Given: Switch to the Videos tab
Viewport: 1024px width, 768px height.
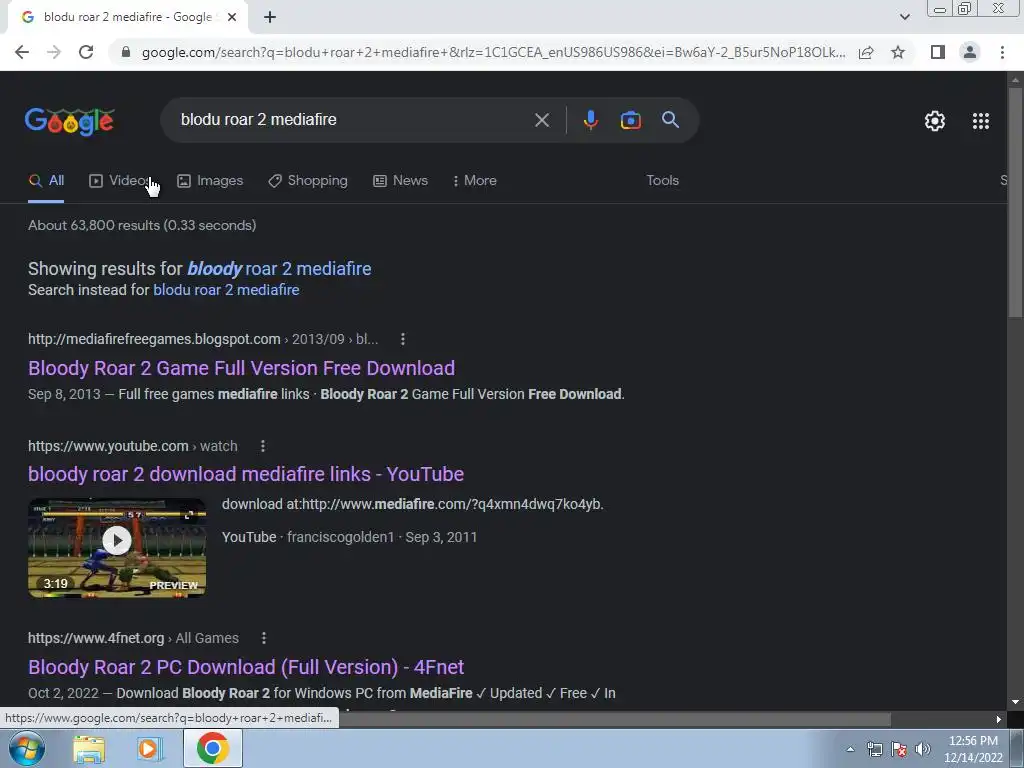Looking at the screenshot, I should tap(120, 181).
